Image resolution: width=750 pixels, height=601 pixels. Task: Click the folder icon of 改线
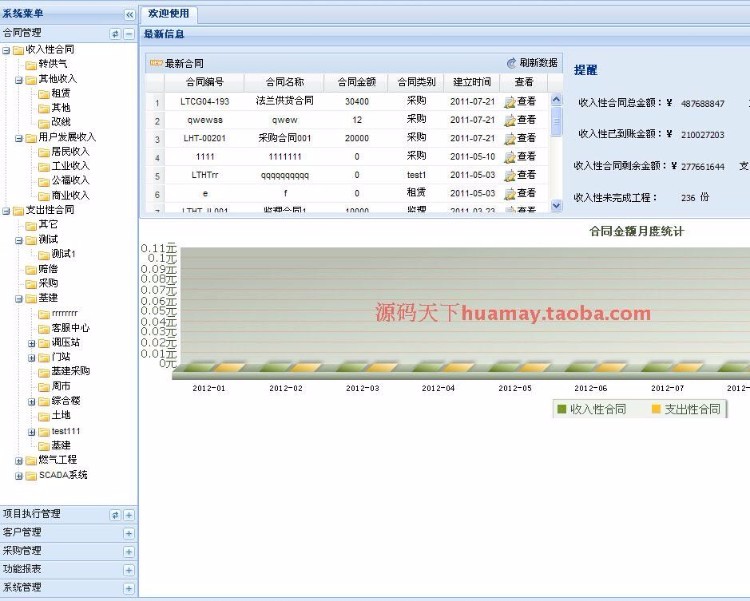pos(44,123)
